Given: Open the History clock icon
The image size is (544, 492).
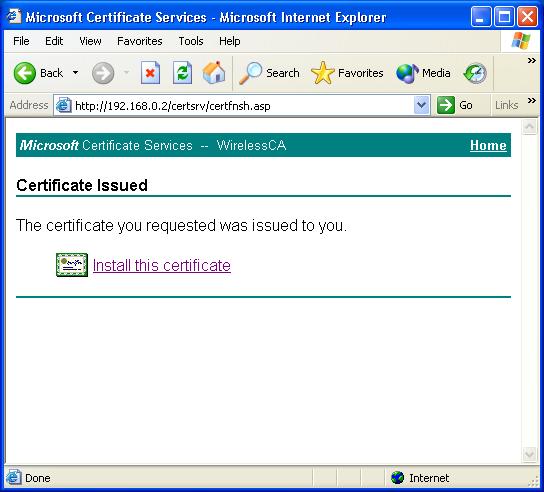Looking at the screenshot, I should [x=475, y=73].
